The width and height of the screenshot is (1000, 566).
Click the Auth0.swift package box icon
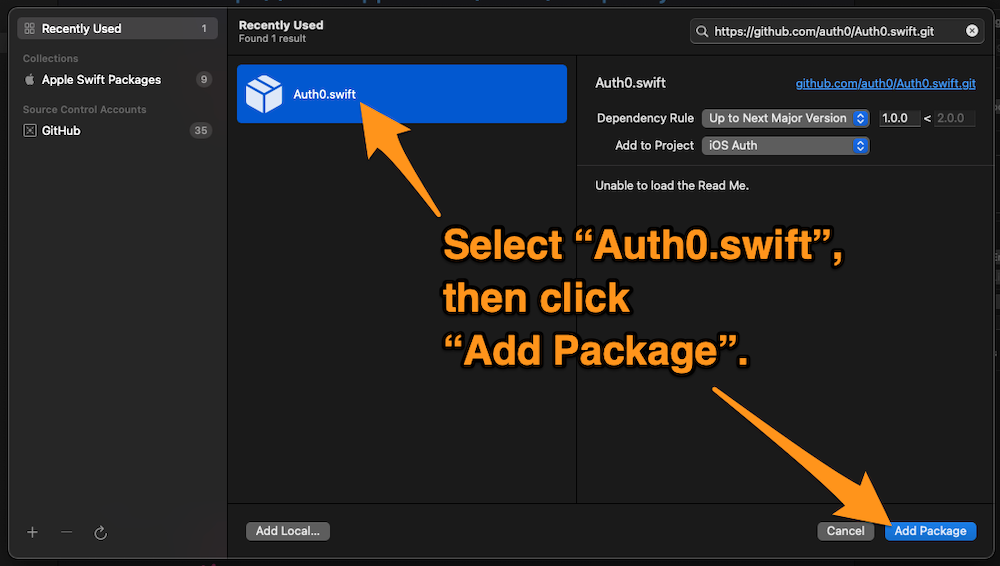tap(263, 94)
